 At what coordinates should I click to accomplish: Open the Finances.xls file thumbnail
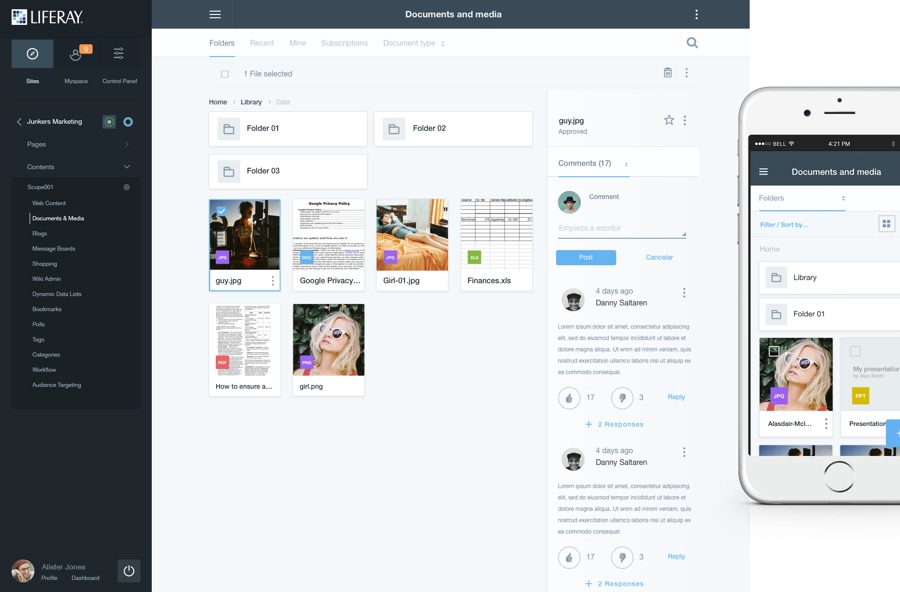pos(496,235)
